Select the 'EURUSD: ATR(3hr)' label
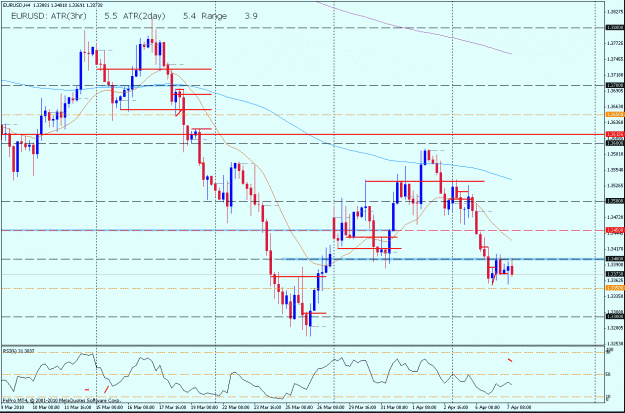 (x=48, y=16)
